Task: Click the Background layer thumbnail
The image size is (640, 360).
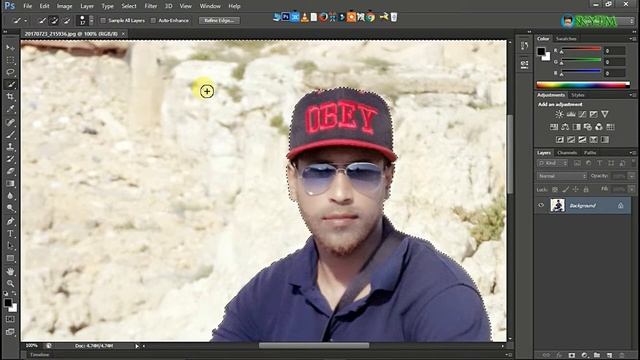Action: [x=557, y=205]
